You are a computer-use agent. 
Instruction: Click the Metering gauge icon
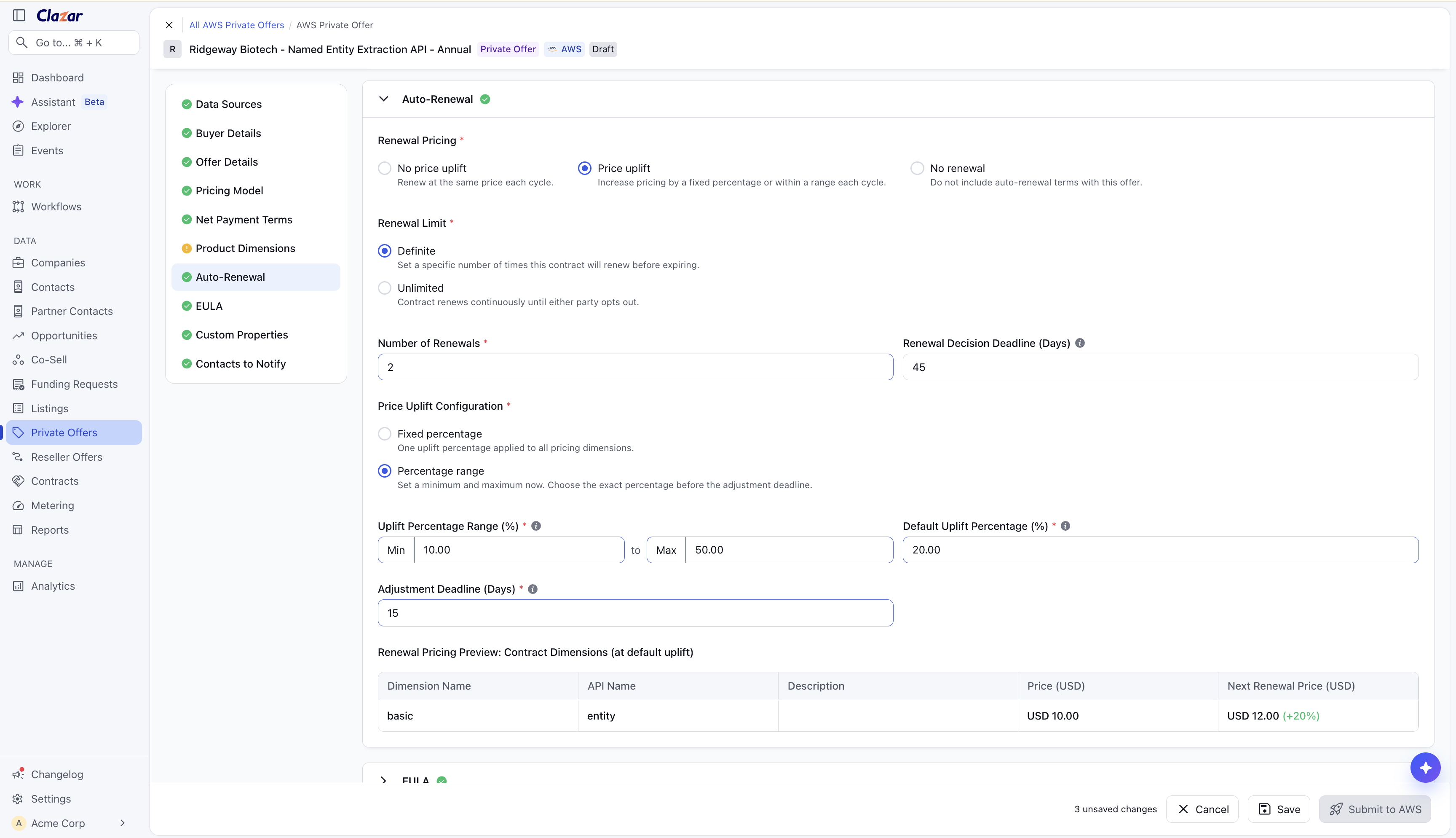pos(19,505)
